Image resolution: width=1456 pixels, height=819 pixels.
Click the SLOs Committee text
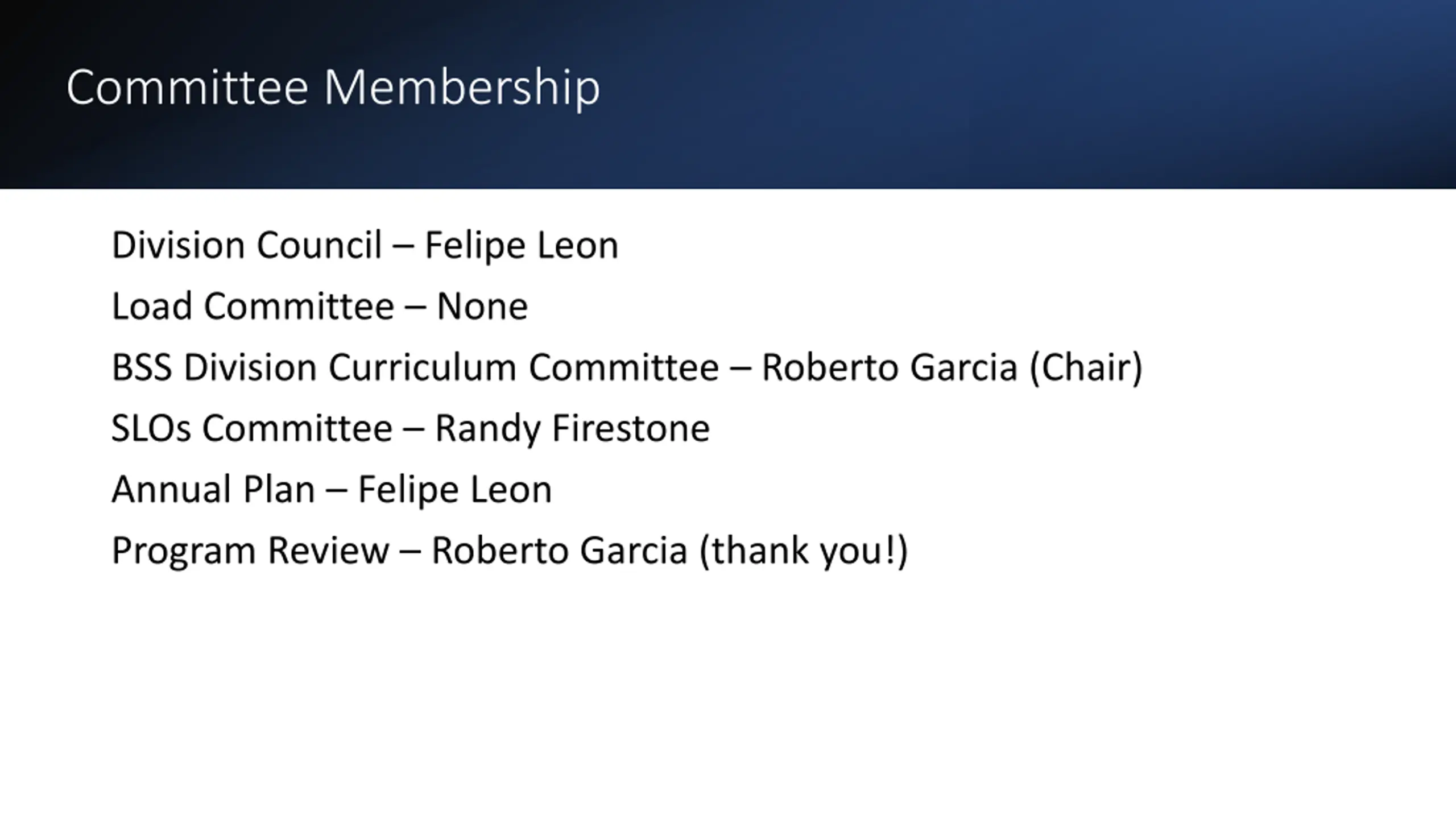pos(252,428)
